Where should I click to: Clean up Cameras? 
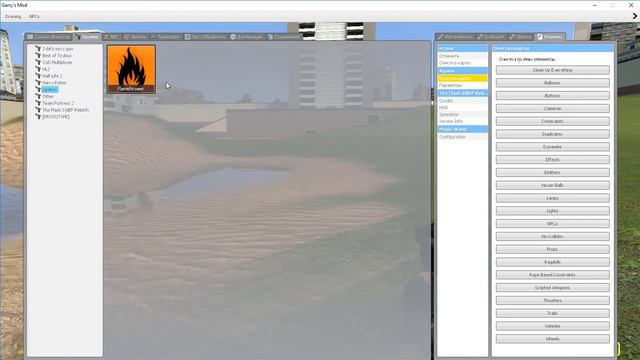point(553,109)
